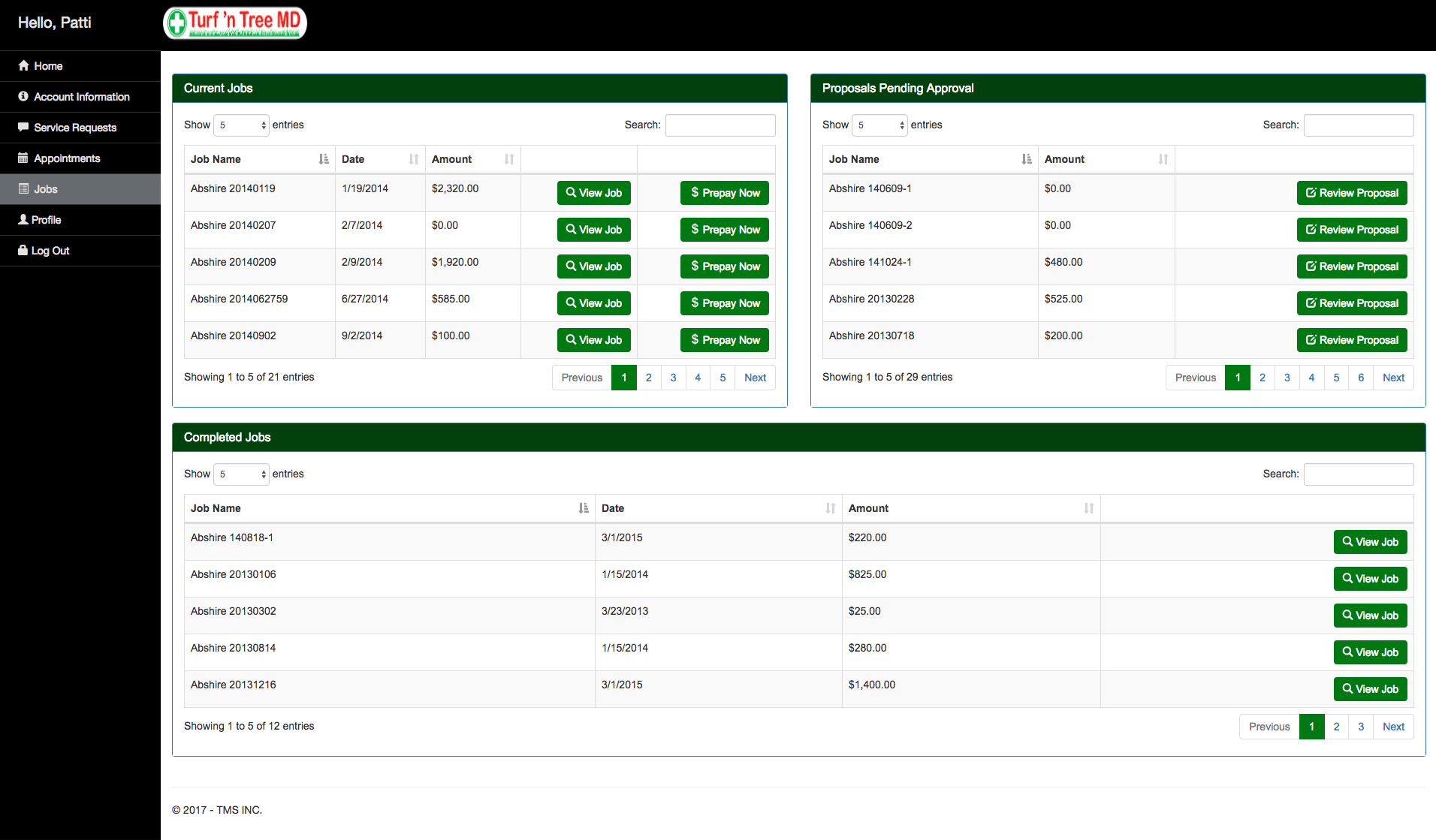Click the Home house icon in sidebar
The height and width of the screenshot is (840, 1436).
tap(24, 65)
